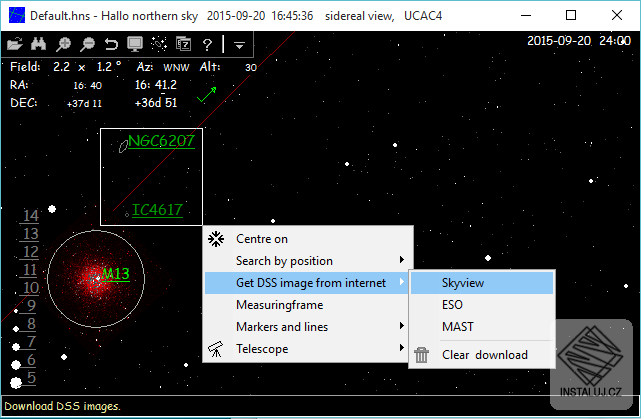
Task: Click the telescope icon in the context menu
Action: (216, 349)
